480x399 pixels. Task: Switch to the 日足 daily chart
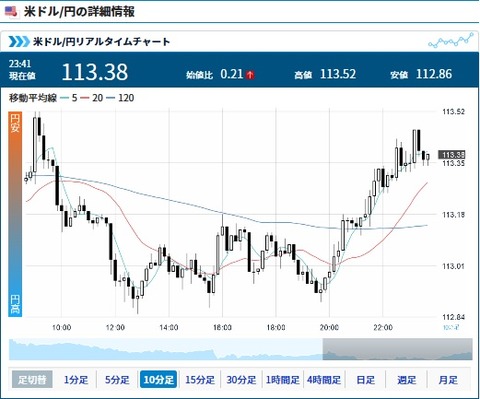pos(365,379)
